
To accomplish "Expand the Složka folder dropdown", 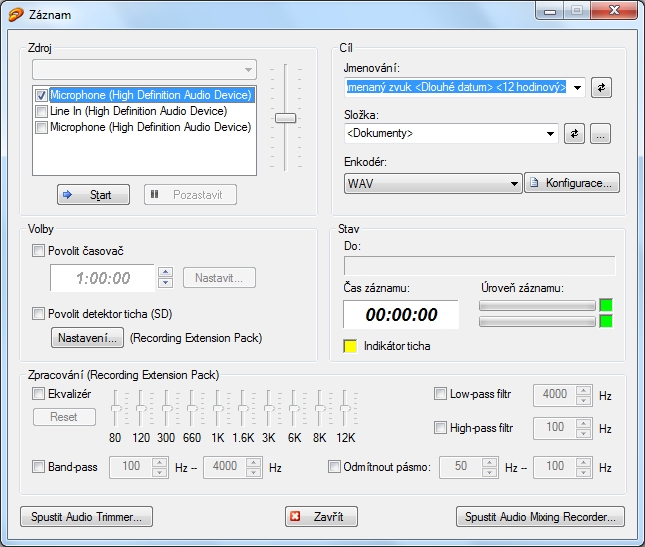I will 550,134.
